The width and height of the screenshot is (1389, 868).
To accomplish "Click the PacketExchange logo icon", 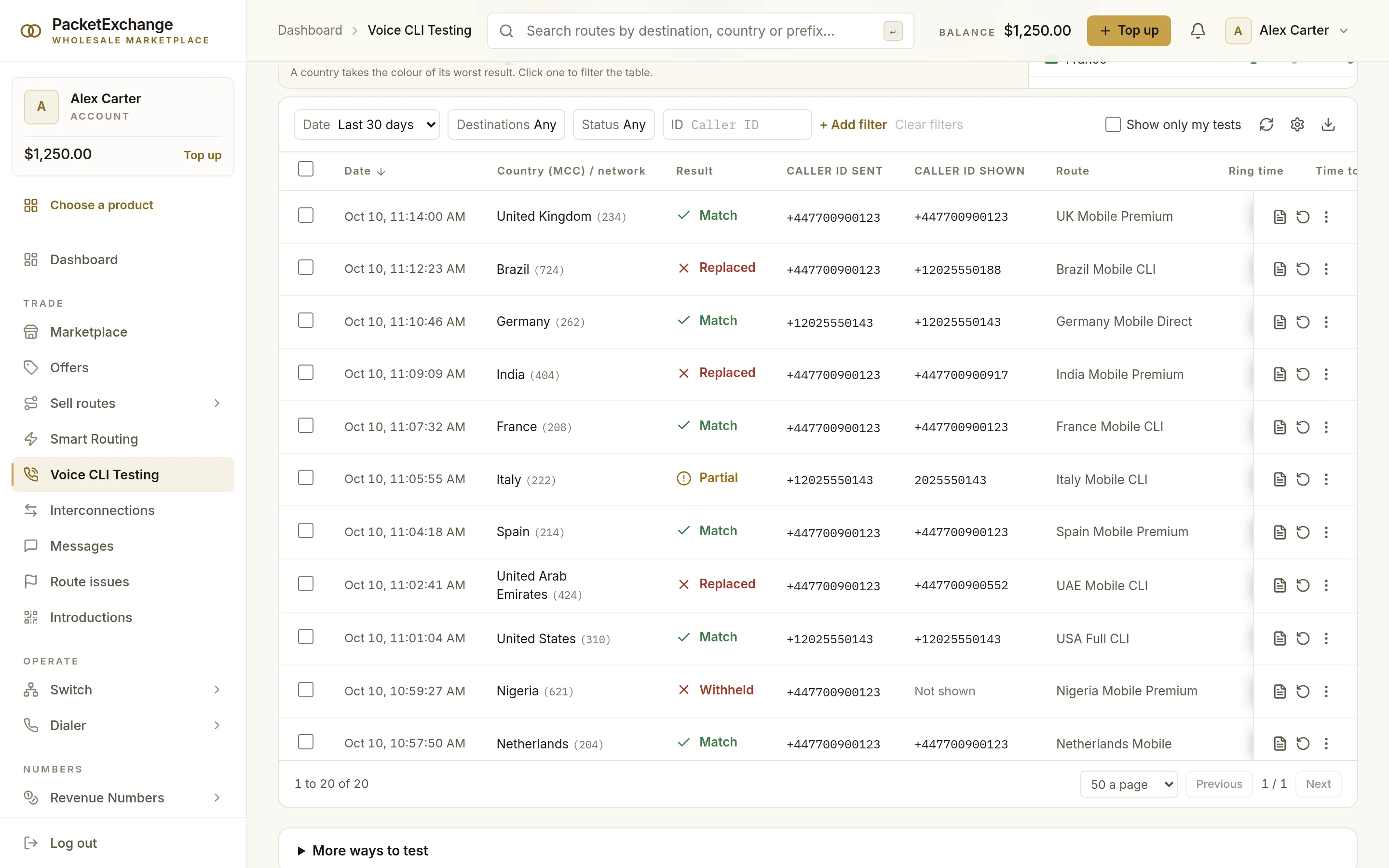I will click(31, 31).
